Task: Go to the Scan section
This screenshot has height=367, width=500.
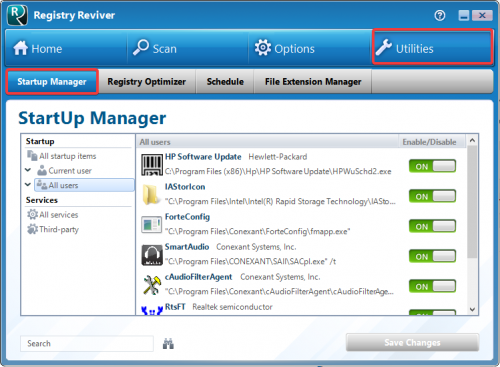Action: point(188,48)
